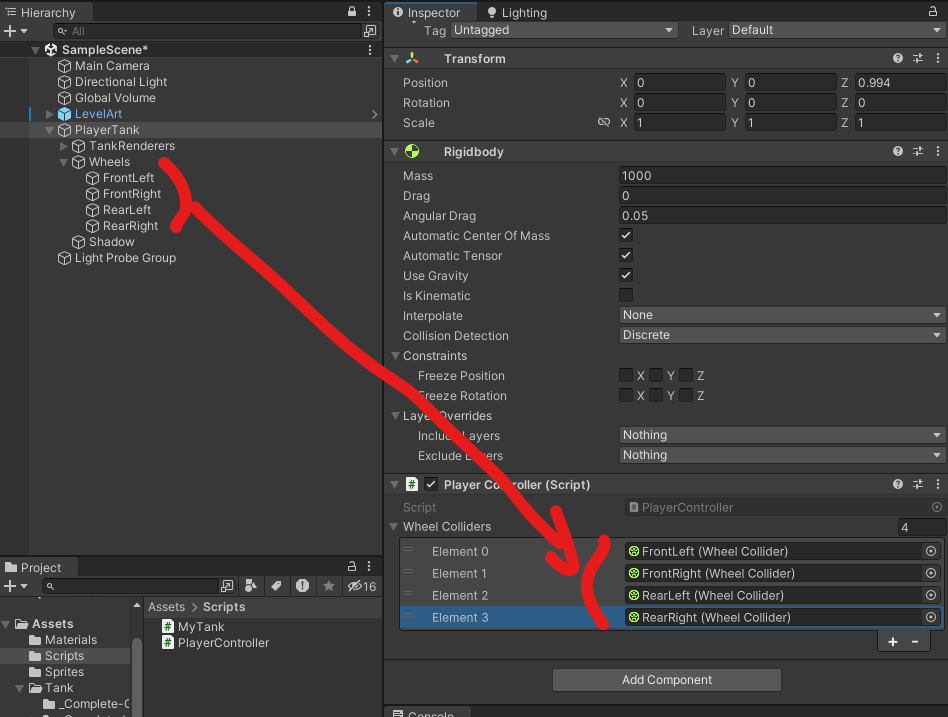
Task: Check Freeze Position Z
Action: [x=686, y=375]
